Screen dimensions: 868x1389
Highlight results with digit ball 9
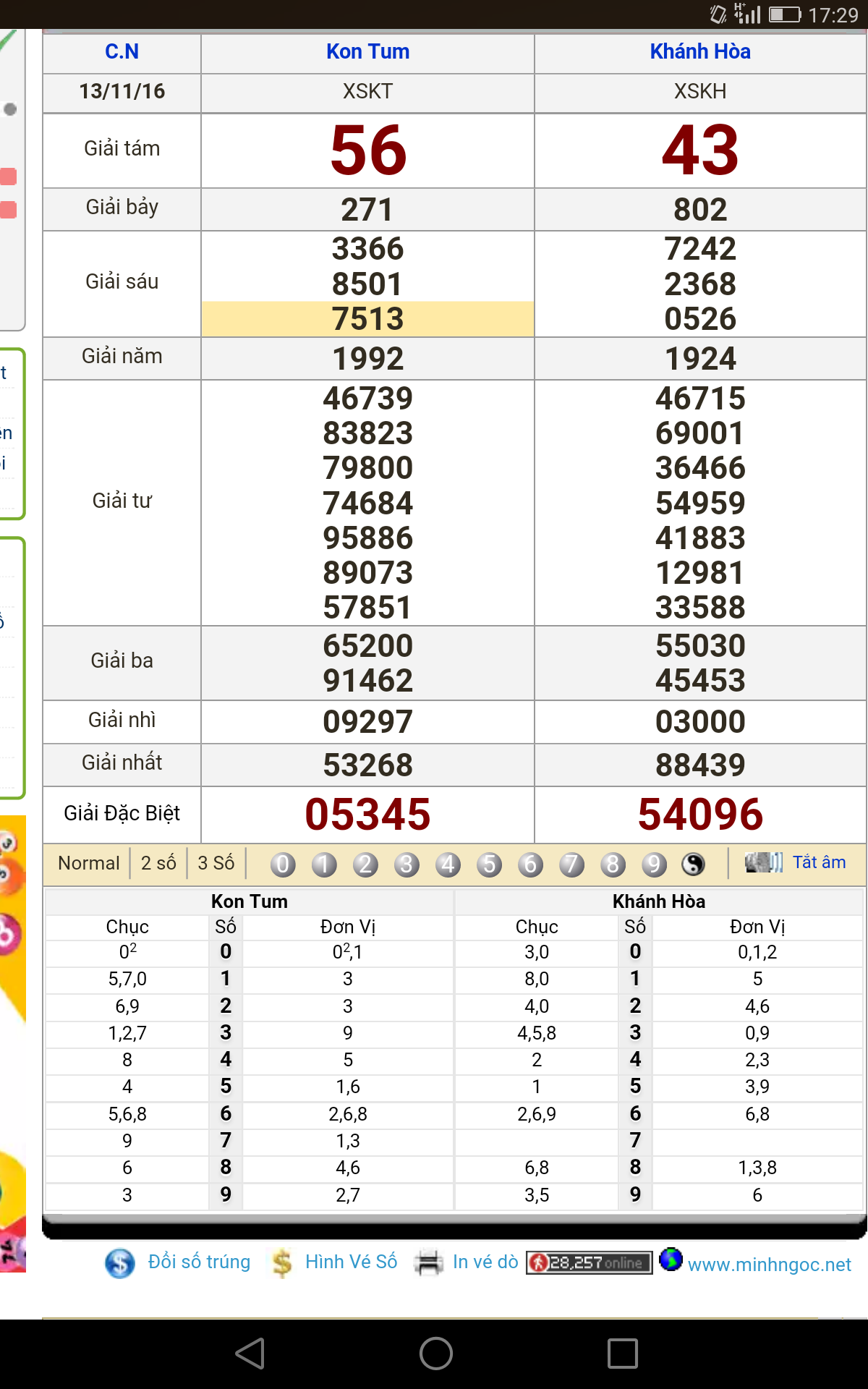pyautogui.click(x=654, y=864)
